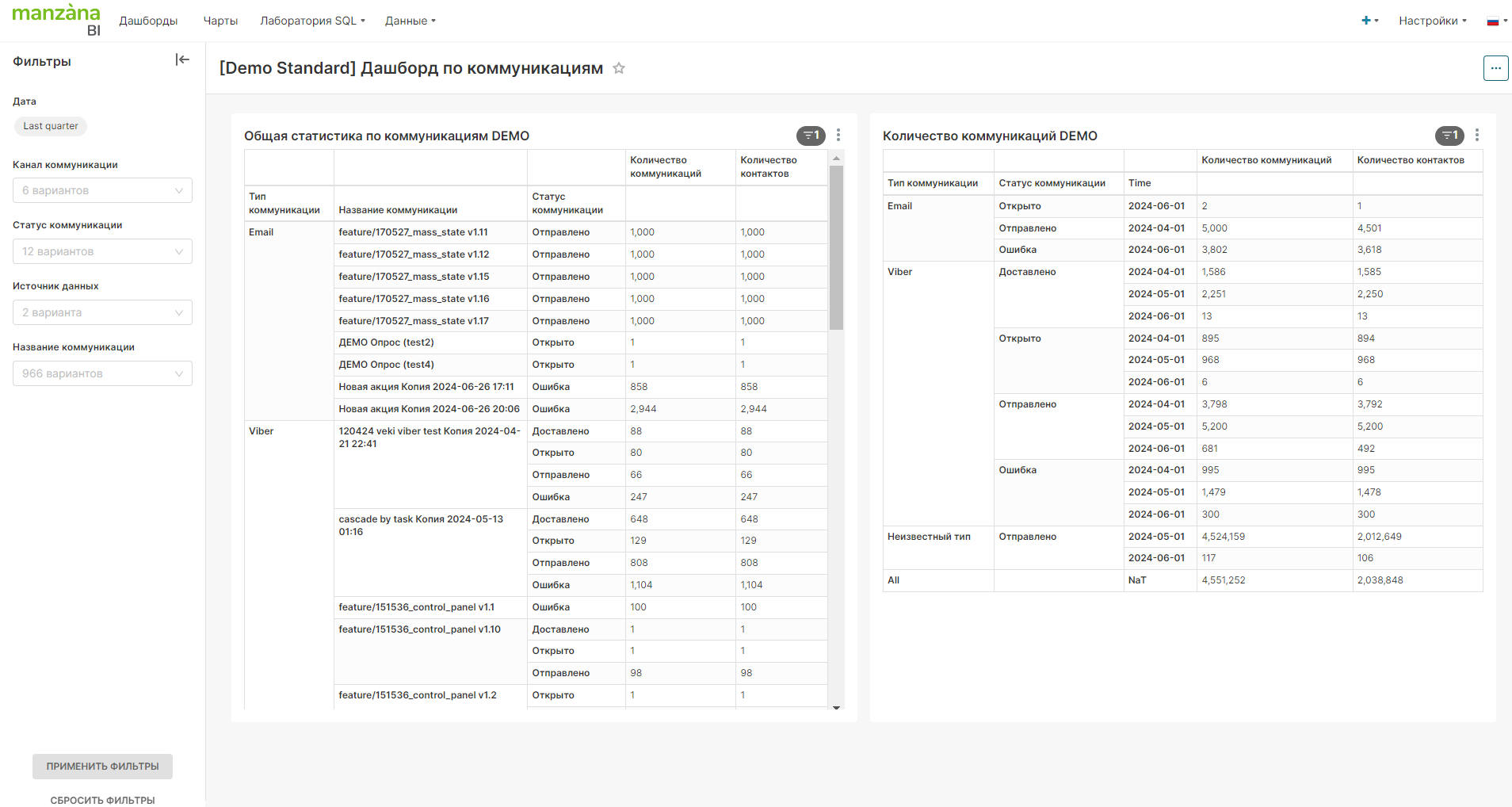1512x807 pixels.
Task: Expand the Статус коммуникации filter dropdown
Action: coord(102,251)
